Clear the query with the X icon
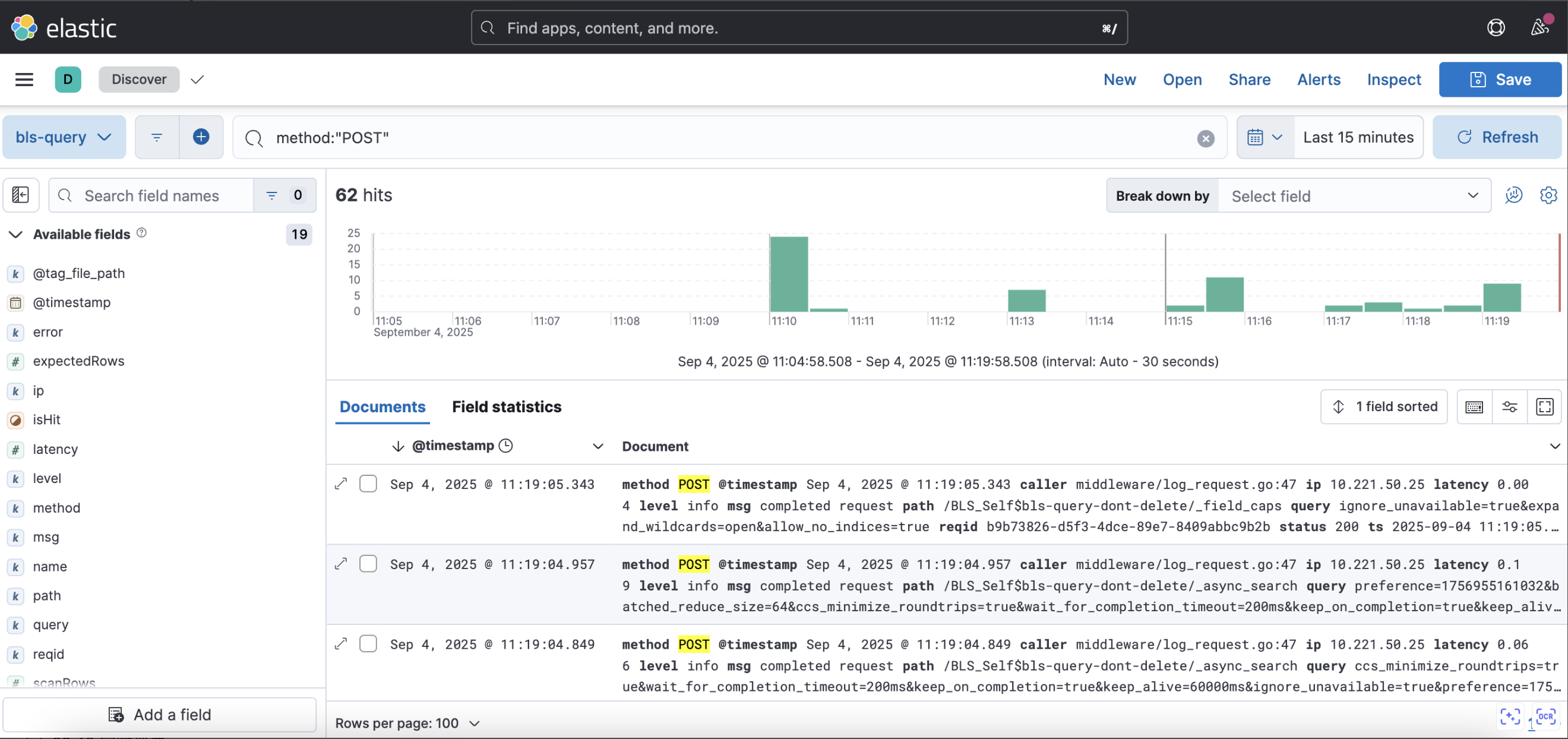This screenshot has width=1568, height=739. [1205, 138]
